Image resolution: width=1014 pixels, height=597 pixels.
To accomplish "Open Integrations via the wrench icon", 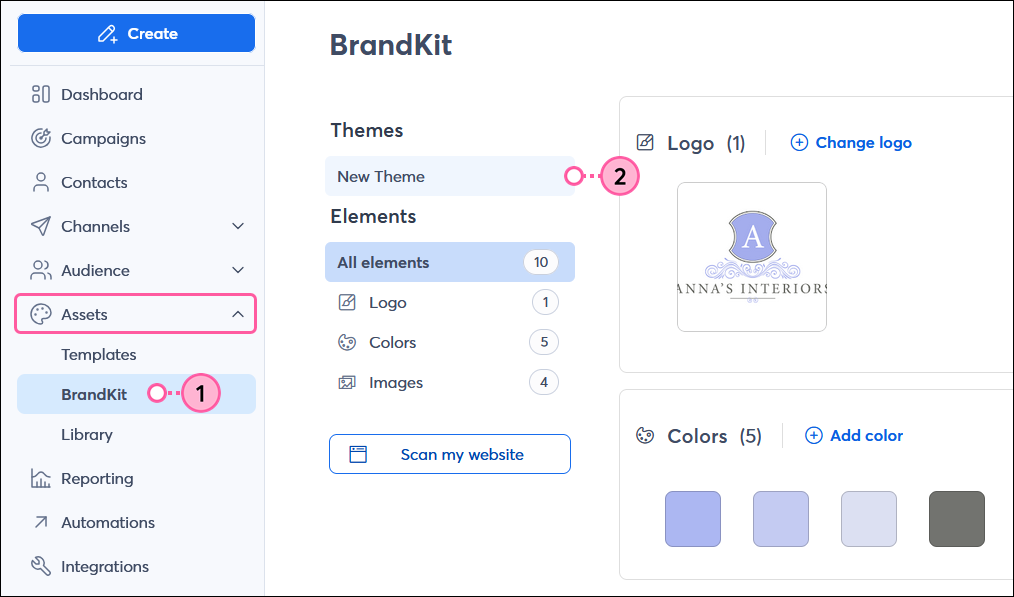I will click(x=38, y=566).
